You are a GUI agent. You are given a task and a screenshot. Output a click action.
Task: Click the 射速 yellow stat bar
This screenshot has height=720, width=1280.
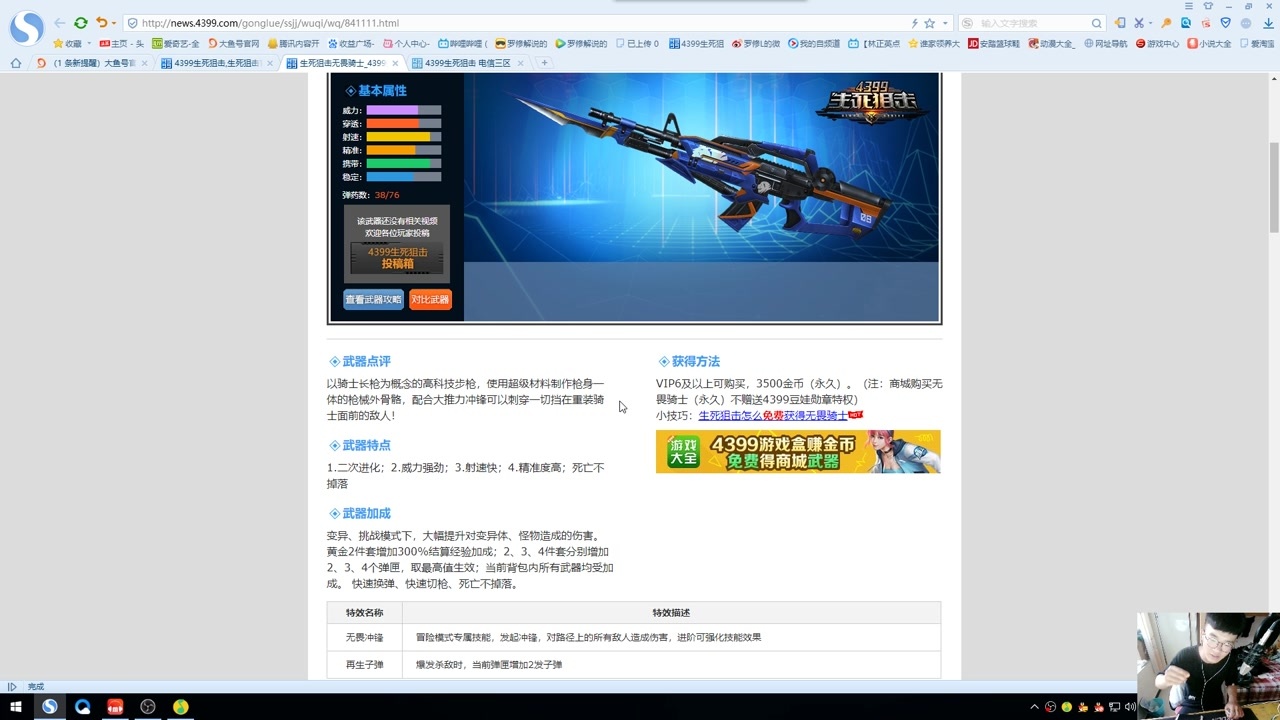(x=403, y=137)
